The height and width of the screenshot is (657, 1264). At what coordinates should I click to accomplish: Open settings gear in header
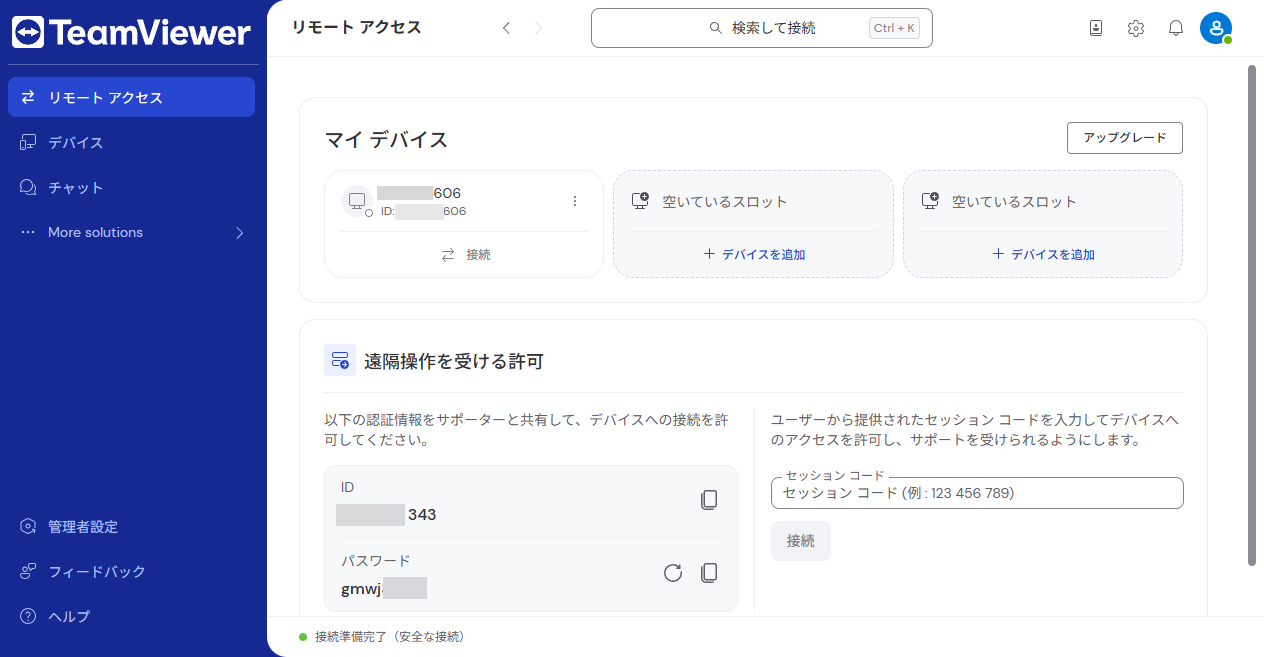(1135, 28)
